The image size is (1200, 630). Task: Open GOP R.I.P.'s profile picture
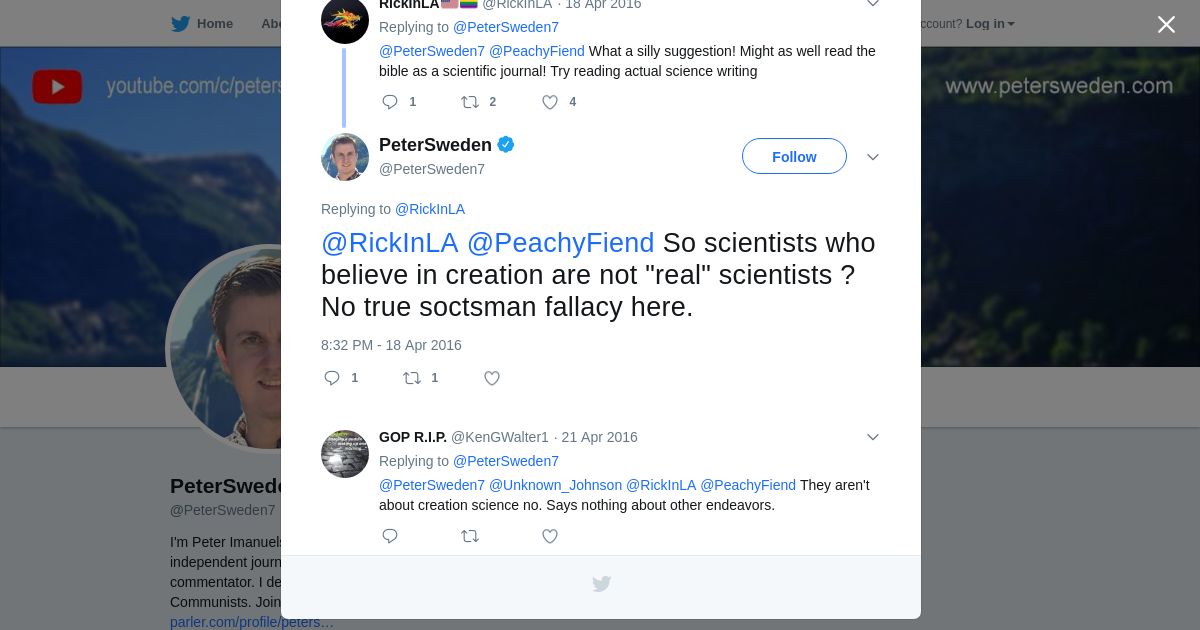pos(345,454)
